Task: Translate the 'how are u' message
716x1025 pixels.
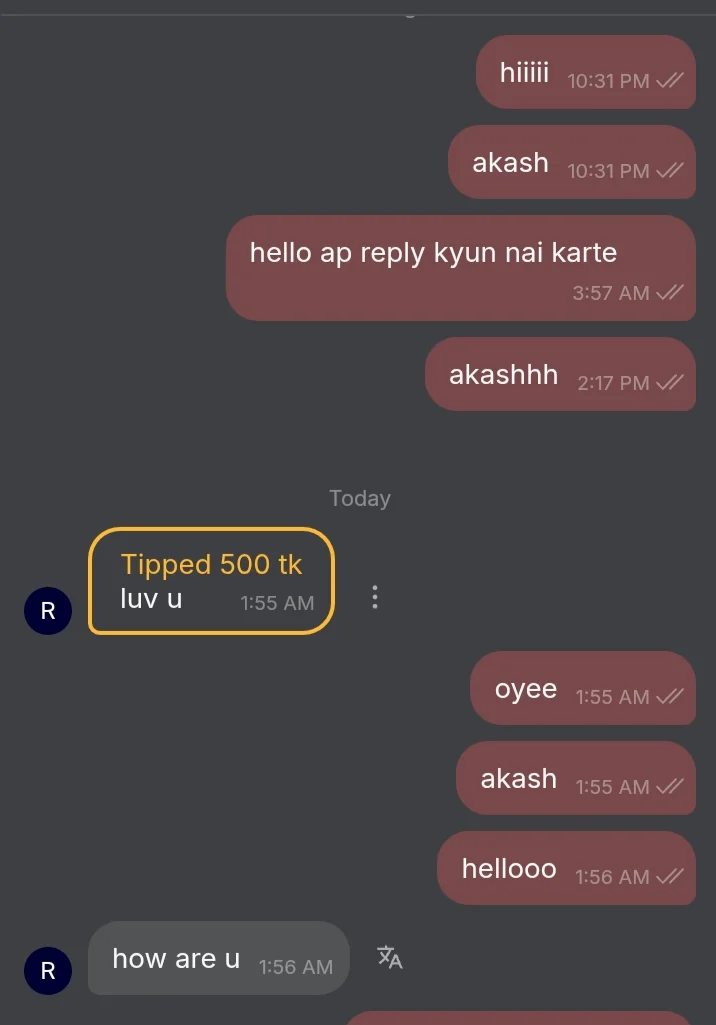Action: [x=390, y=957]
